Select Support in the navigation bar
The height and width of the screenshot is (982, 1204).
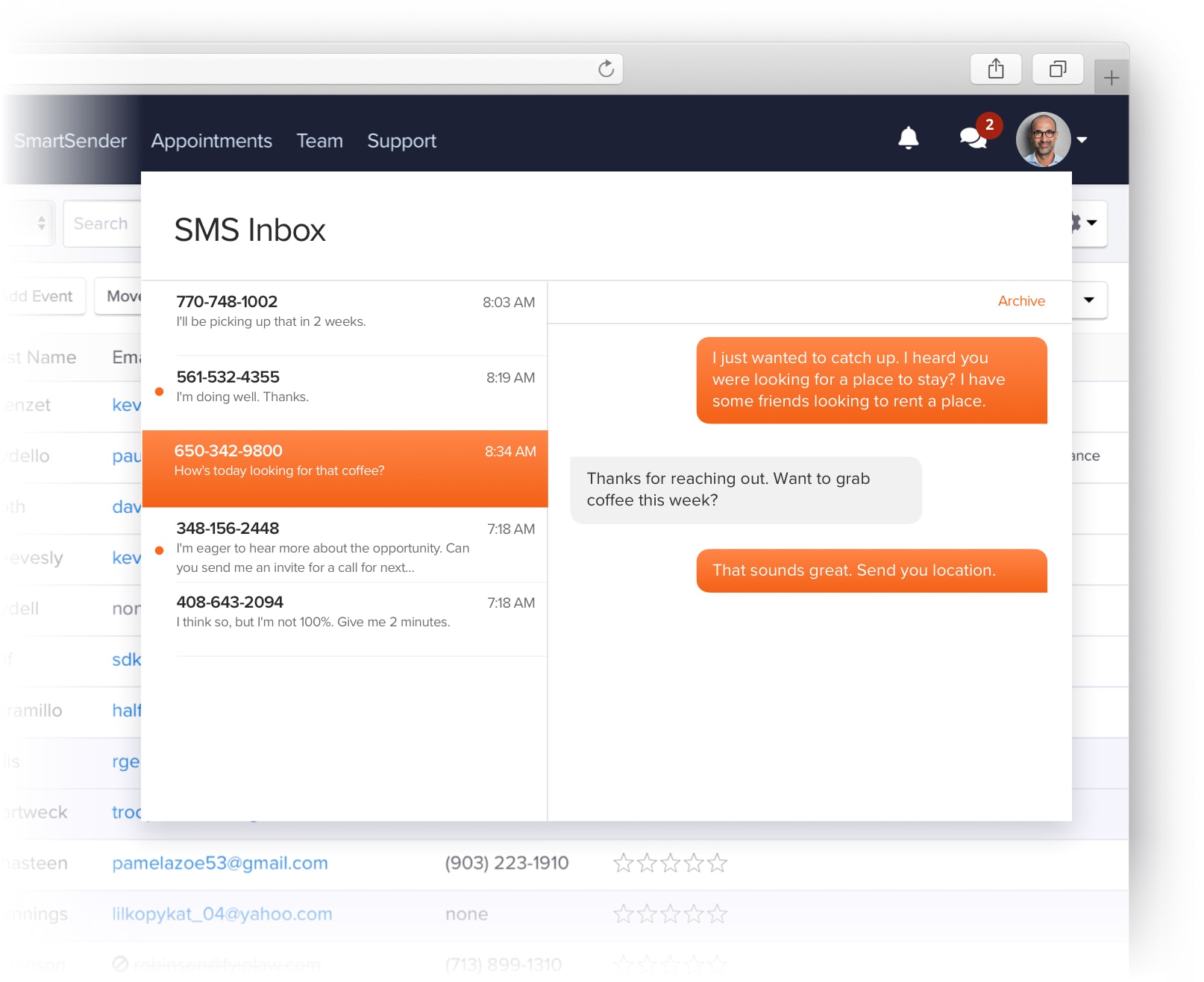(401, 140)
